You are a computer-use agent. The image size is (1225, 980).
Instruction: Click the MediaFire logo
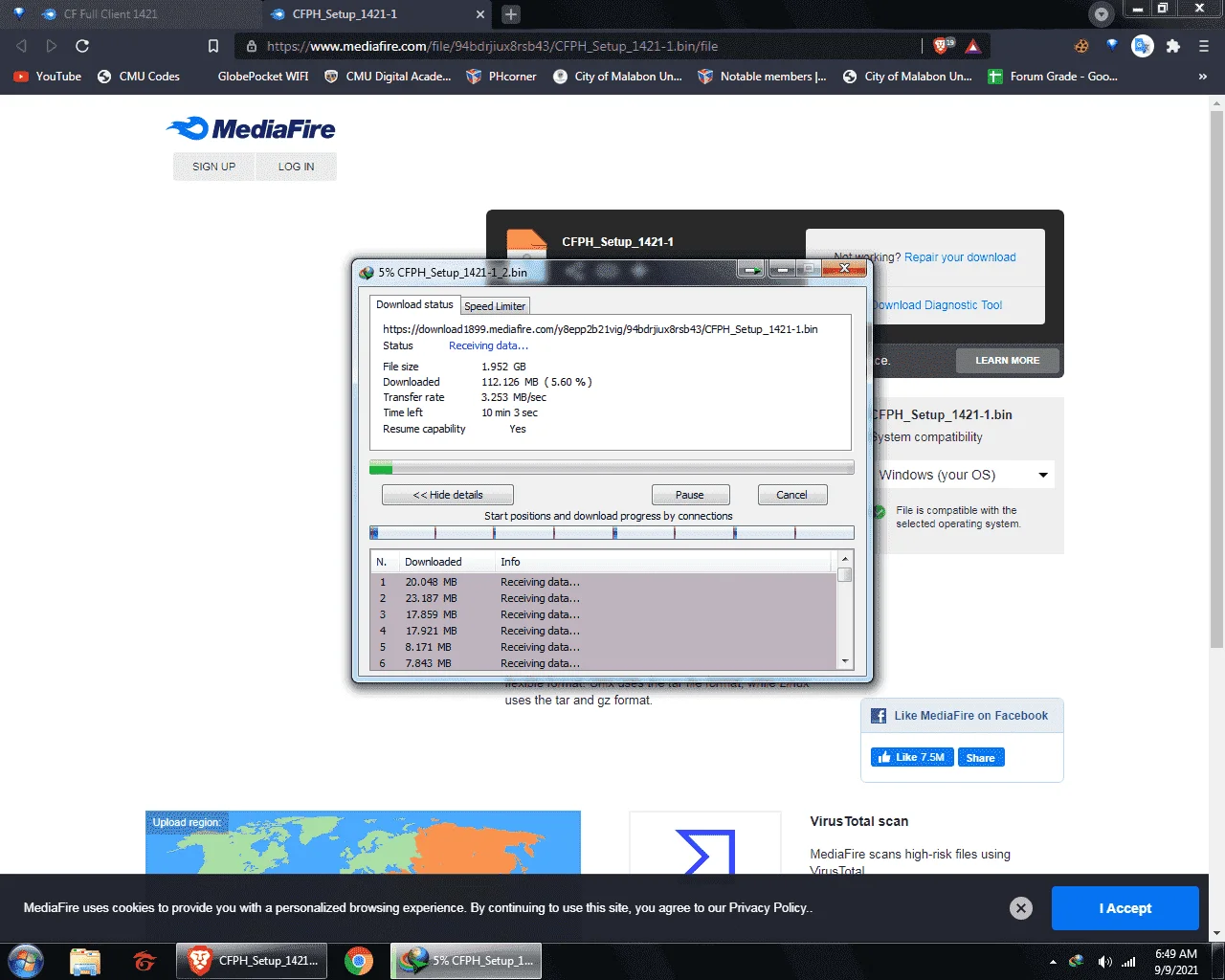251,129
